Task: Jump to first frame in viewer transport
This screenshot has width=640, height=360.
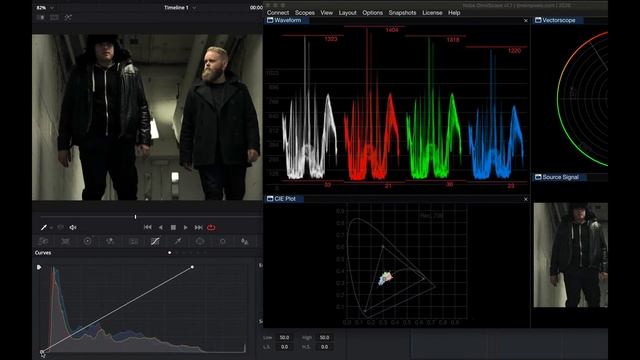Action: (x=148, y=227)
